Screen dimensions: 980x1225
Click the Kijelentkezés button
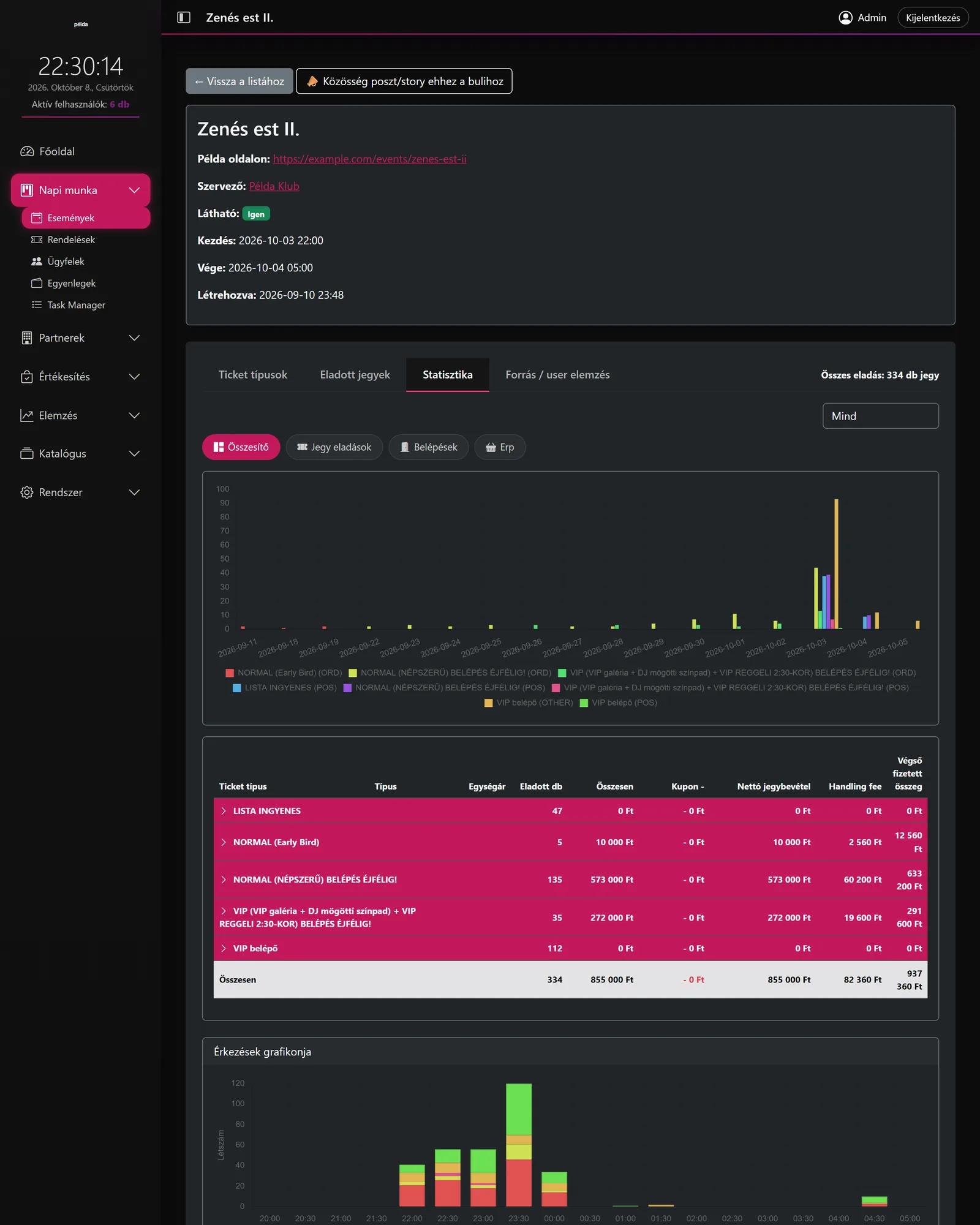click(933, 18)
